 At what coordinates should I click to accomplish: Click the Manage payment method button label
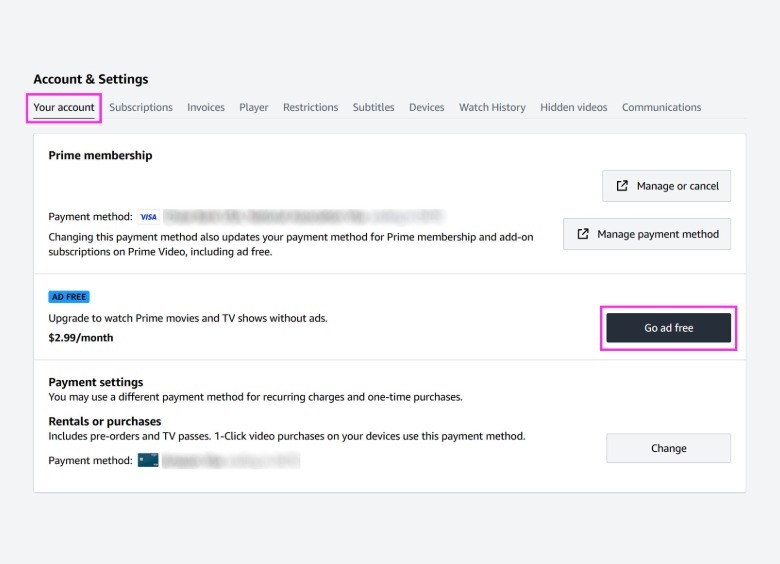tap(658, 234)
